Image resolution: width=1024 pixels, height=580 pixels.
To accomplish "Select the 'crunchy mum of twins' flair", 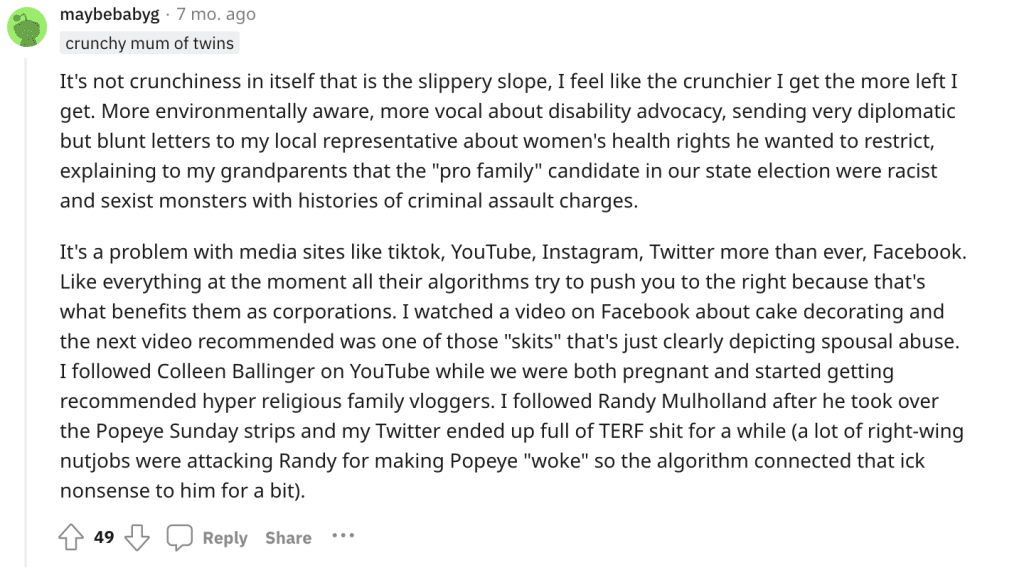I will tap(150, 43).
